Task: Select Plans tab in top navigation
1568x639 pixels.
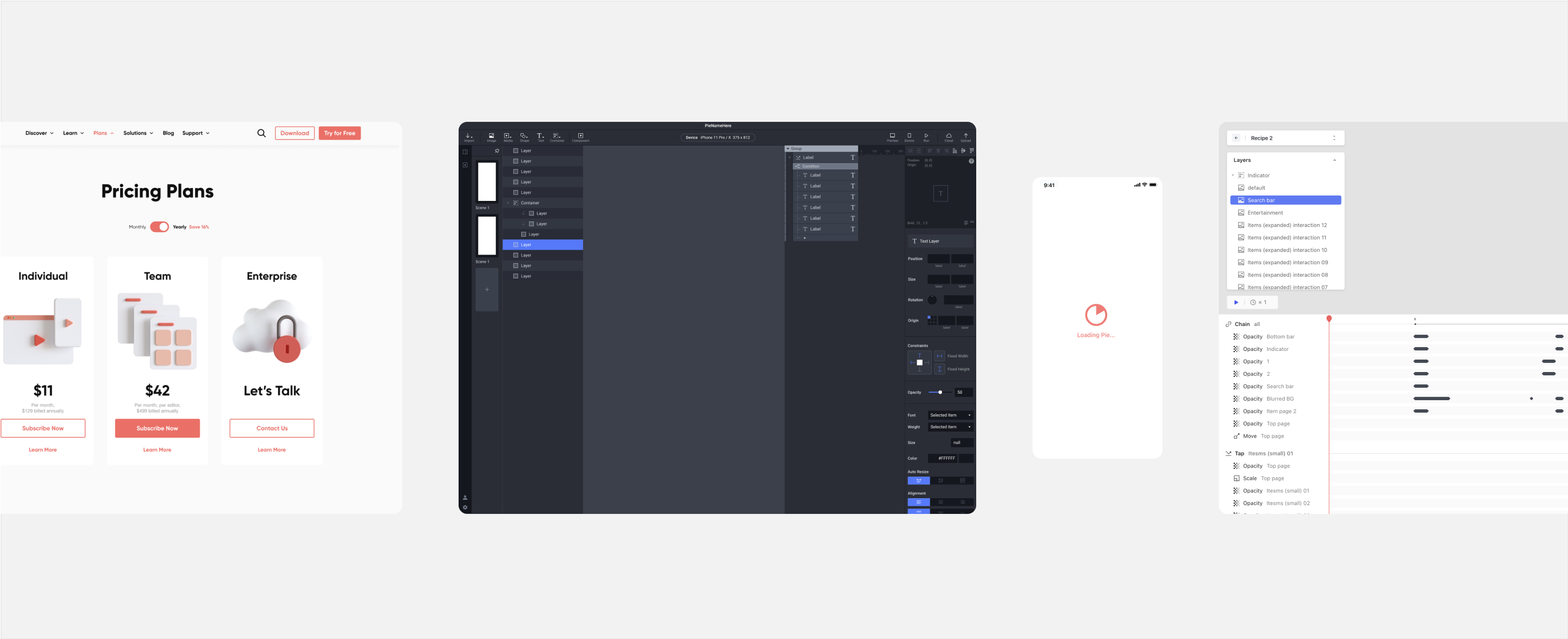Action: 102,133
